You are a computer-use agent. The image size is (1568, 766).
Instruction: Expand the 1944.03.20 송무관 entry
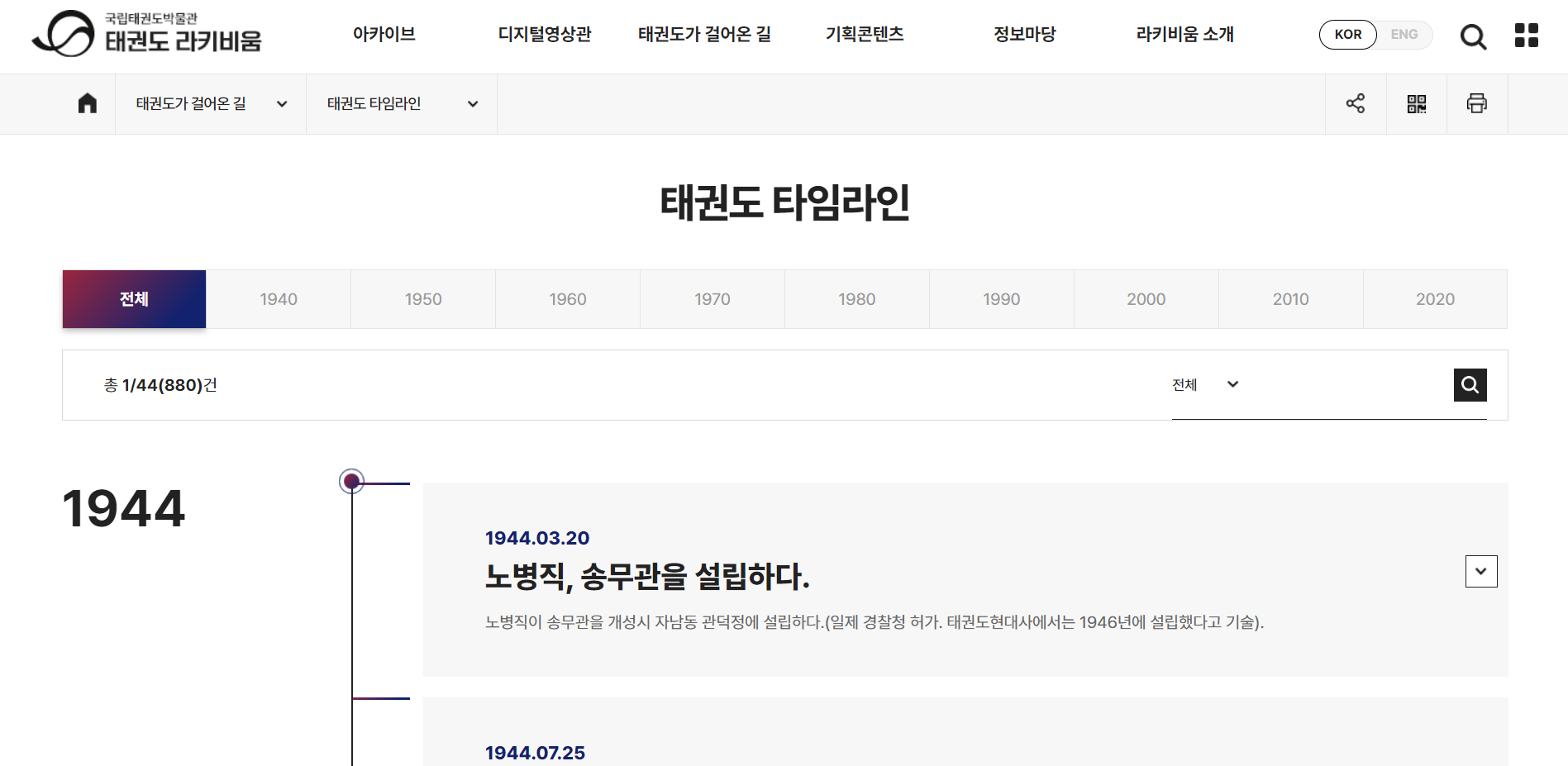pos(1480,571)
